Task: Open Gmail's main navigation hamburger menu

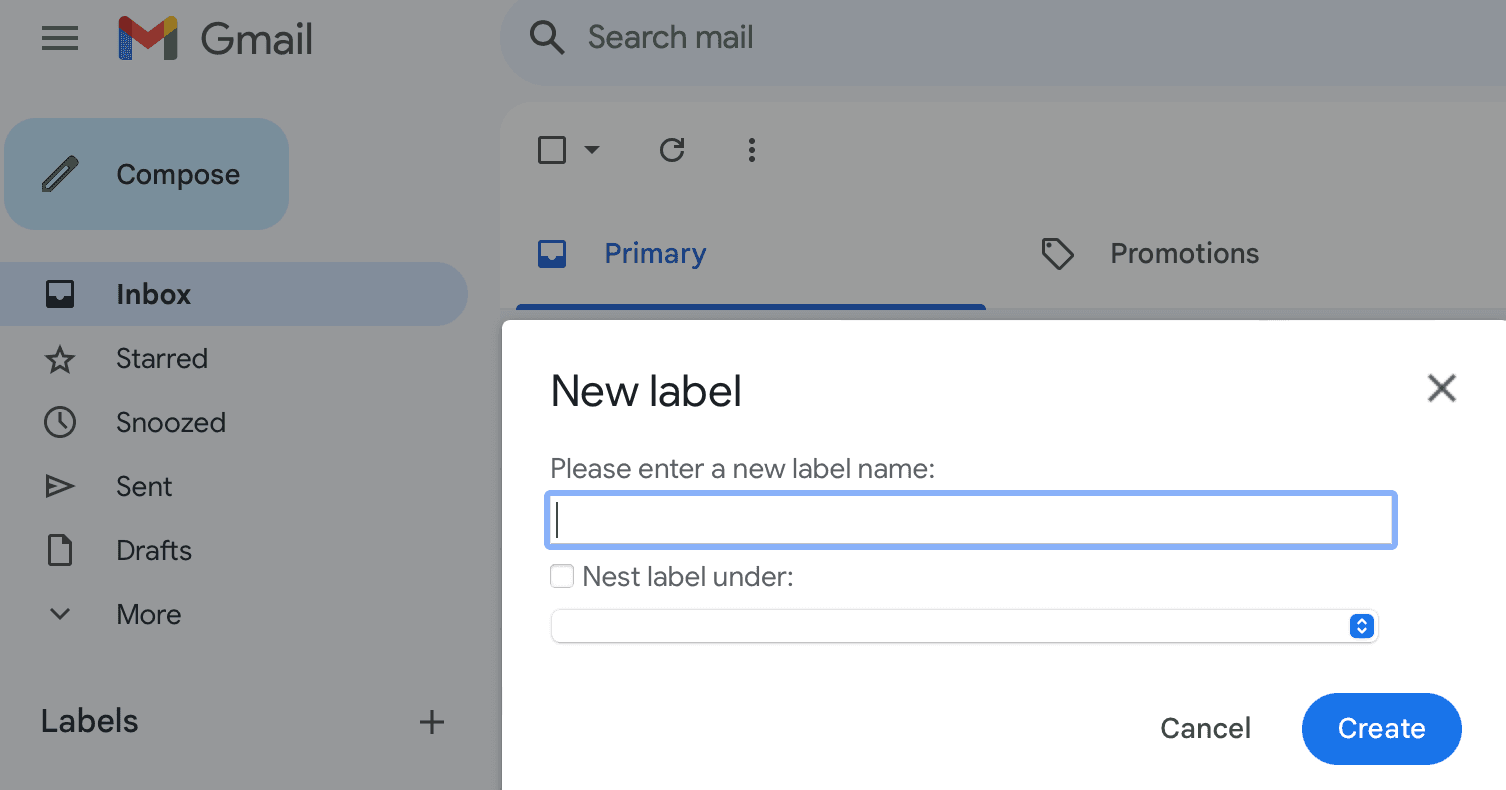Action: coord(60,38)
